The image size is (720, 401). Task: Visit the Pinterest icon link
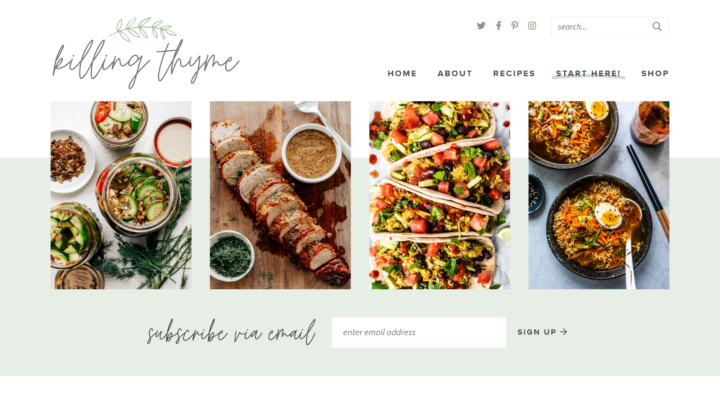pyautogui.click(x=515, y=26)
